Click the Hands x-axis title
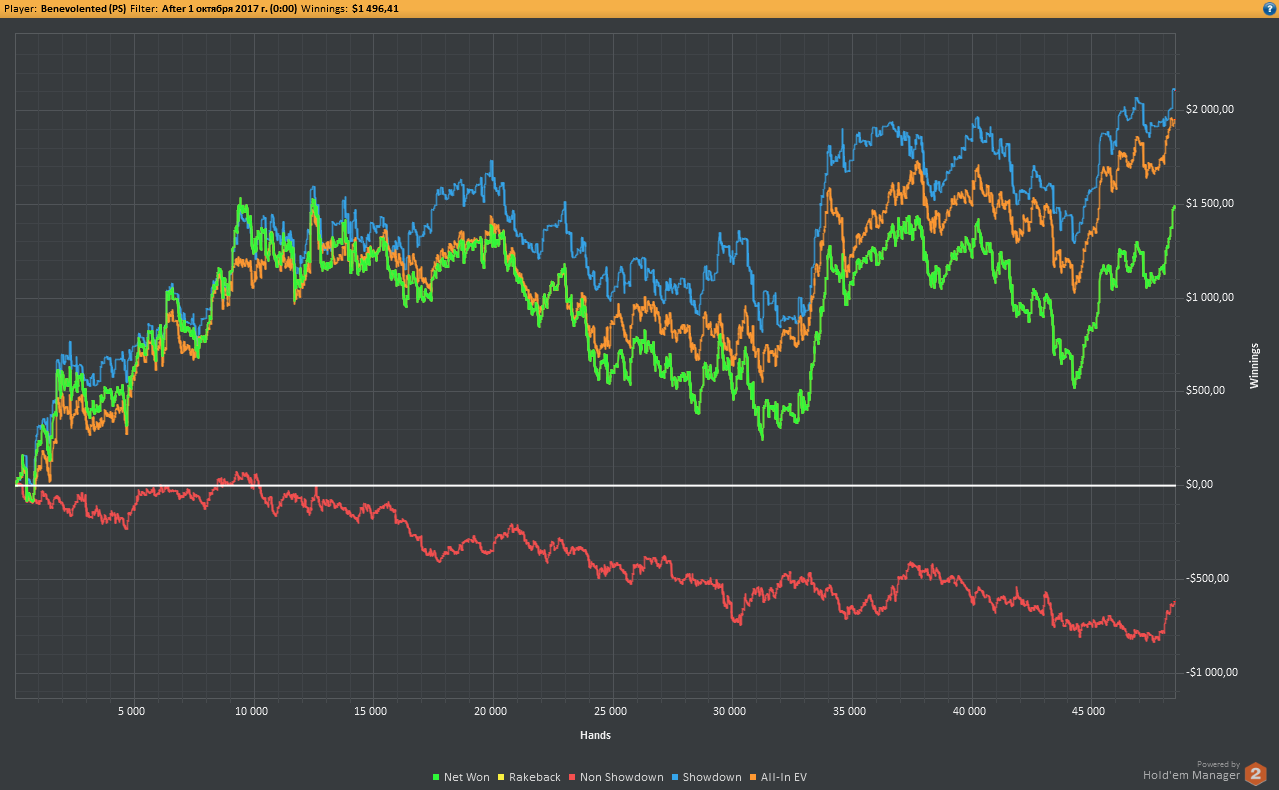The image size is (1279, 790). click(x=595, y=735)
